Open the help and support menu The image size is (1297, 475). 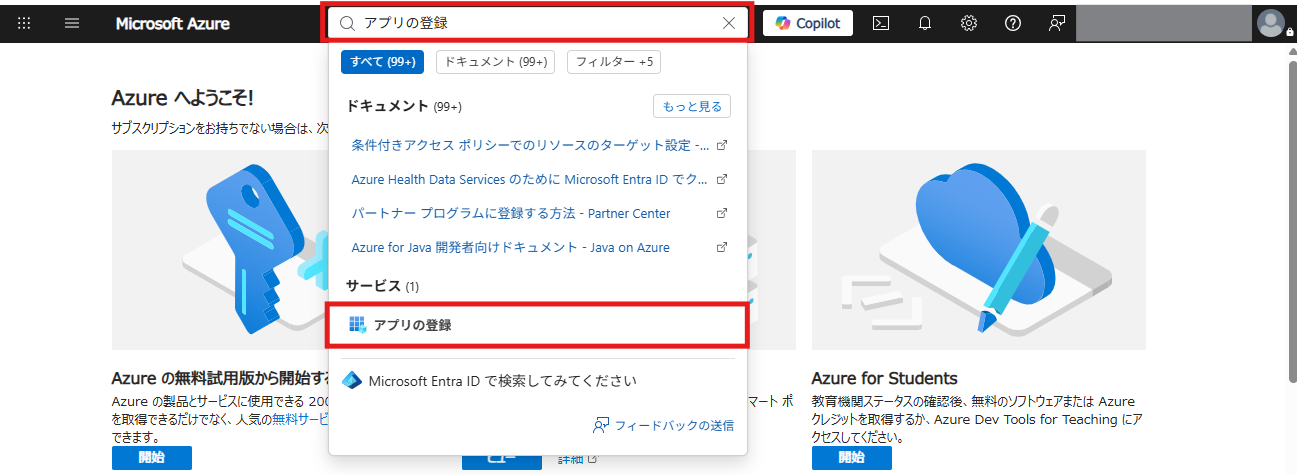pyautogui.click(x=1013, y=23)
